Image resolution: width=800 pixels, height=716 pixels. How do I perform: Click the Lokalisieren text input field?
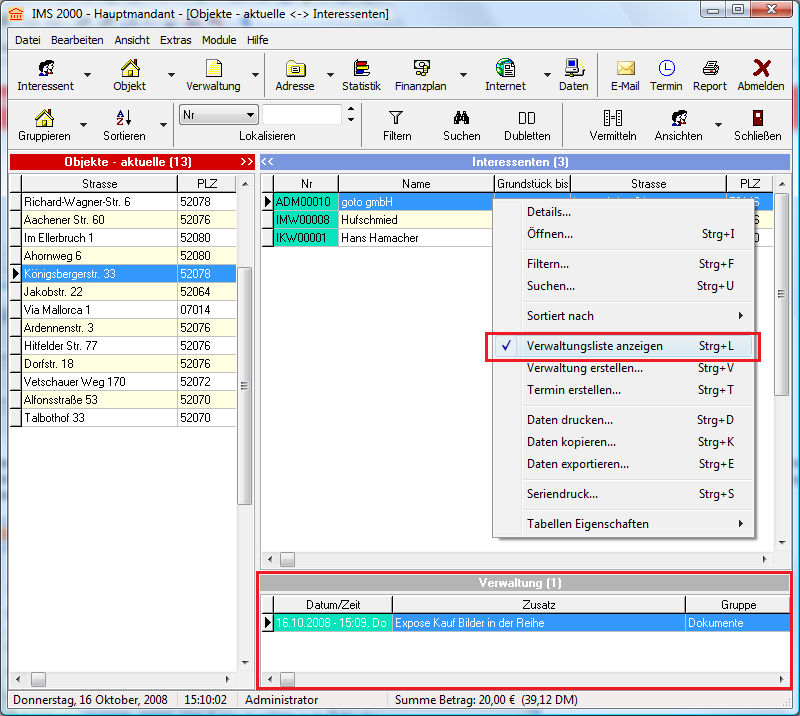302,115
